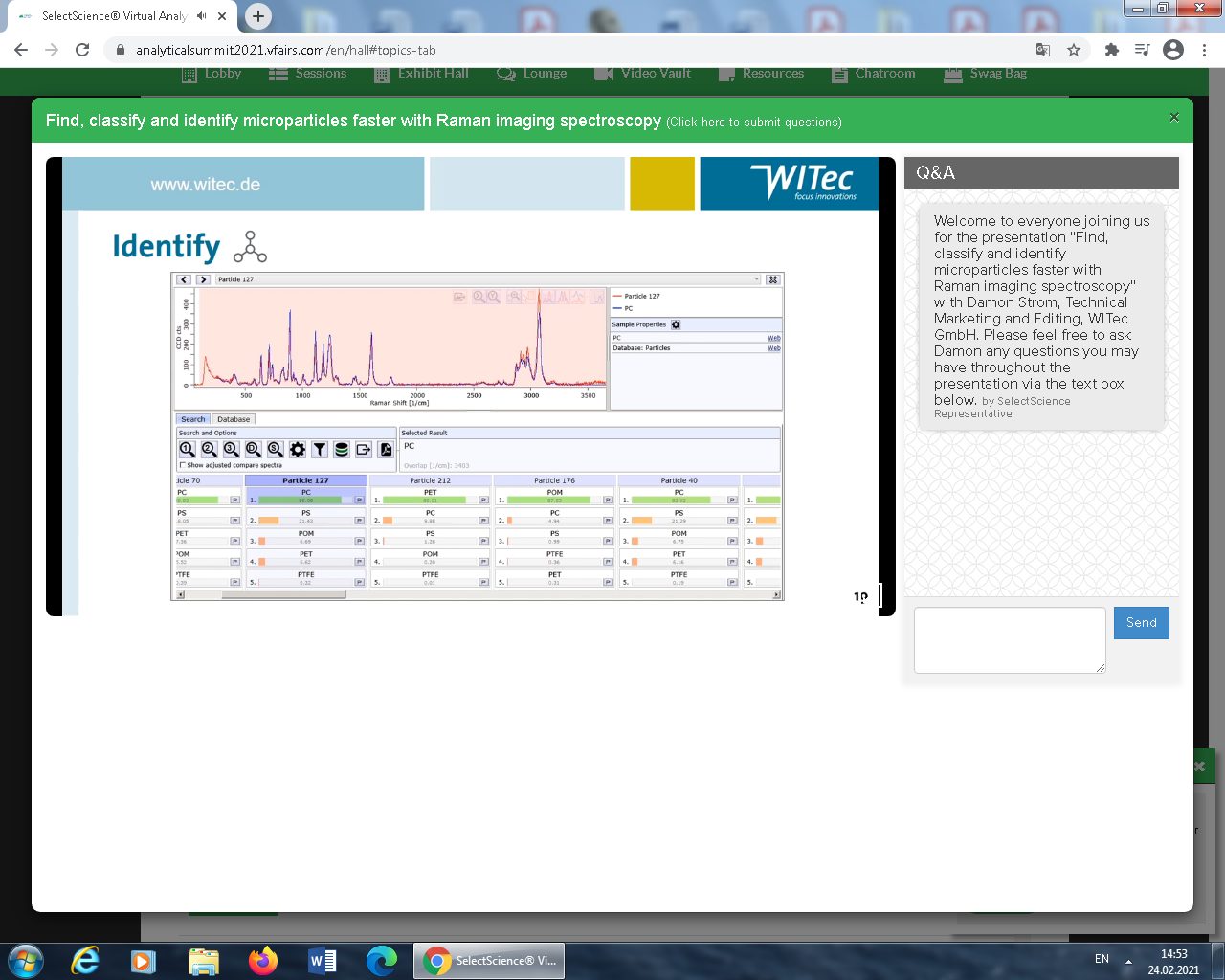Image resolution: width=1225 pixels, height=980 pixels.
Task: Open the media control icon in the toolbar
Action: [x=1142, y=50]
